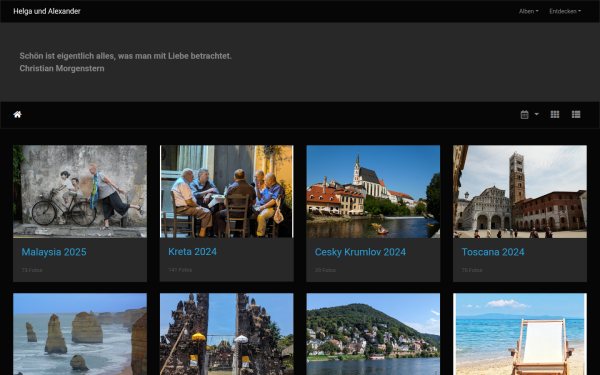Switch to grid view layout
Screen dimensions: 600x375
[x=555, y=114]
